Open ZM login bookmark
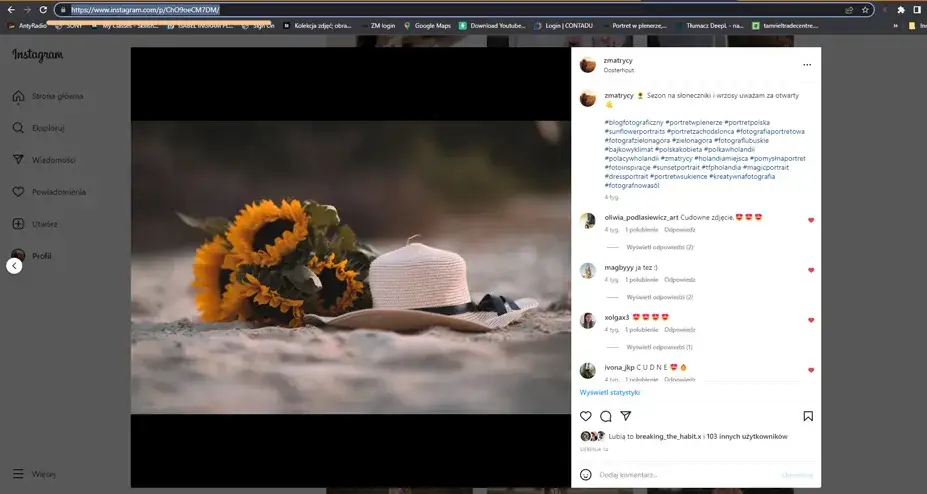Image resolution: width=927 pixels, height=494 pixels. [377, 26]
